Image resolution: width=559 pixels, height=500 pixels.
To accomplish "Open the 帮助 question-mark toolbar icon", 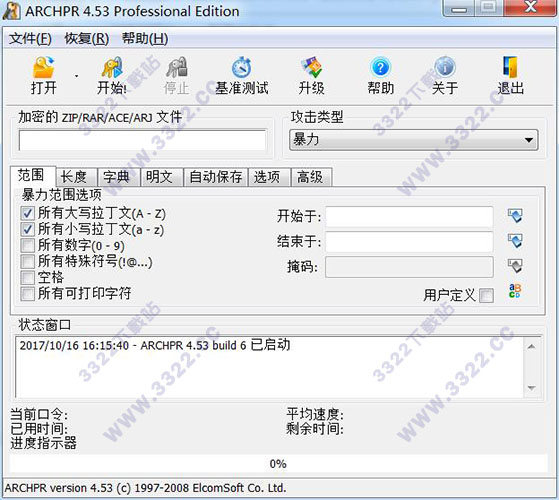I will [x=380, y=67].
